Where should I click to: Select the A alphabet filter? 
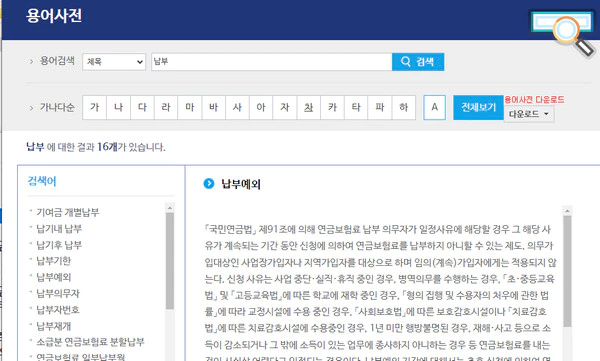434,107
